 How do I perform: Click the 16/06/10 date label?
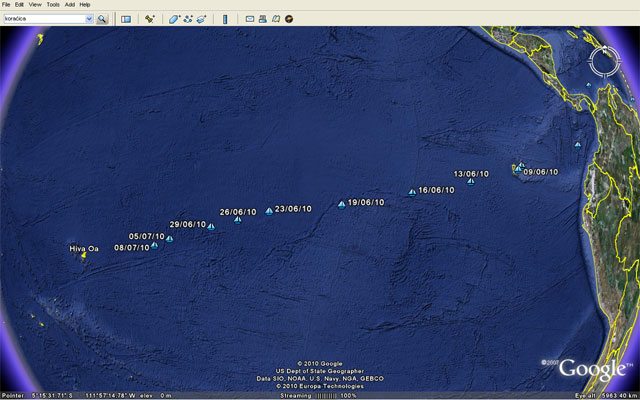coord(436,190)
